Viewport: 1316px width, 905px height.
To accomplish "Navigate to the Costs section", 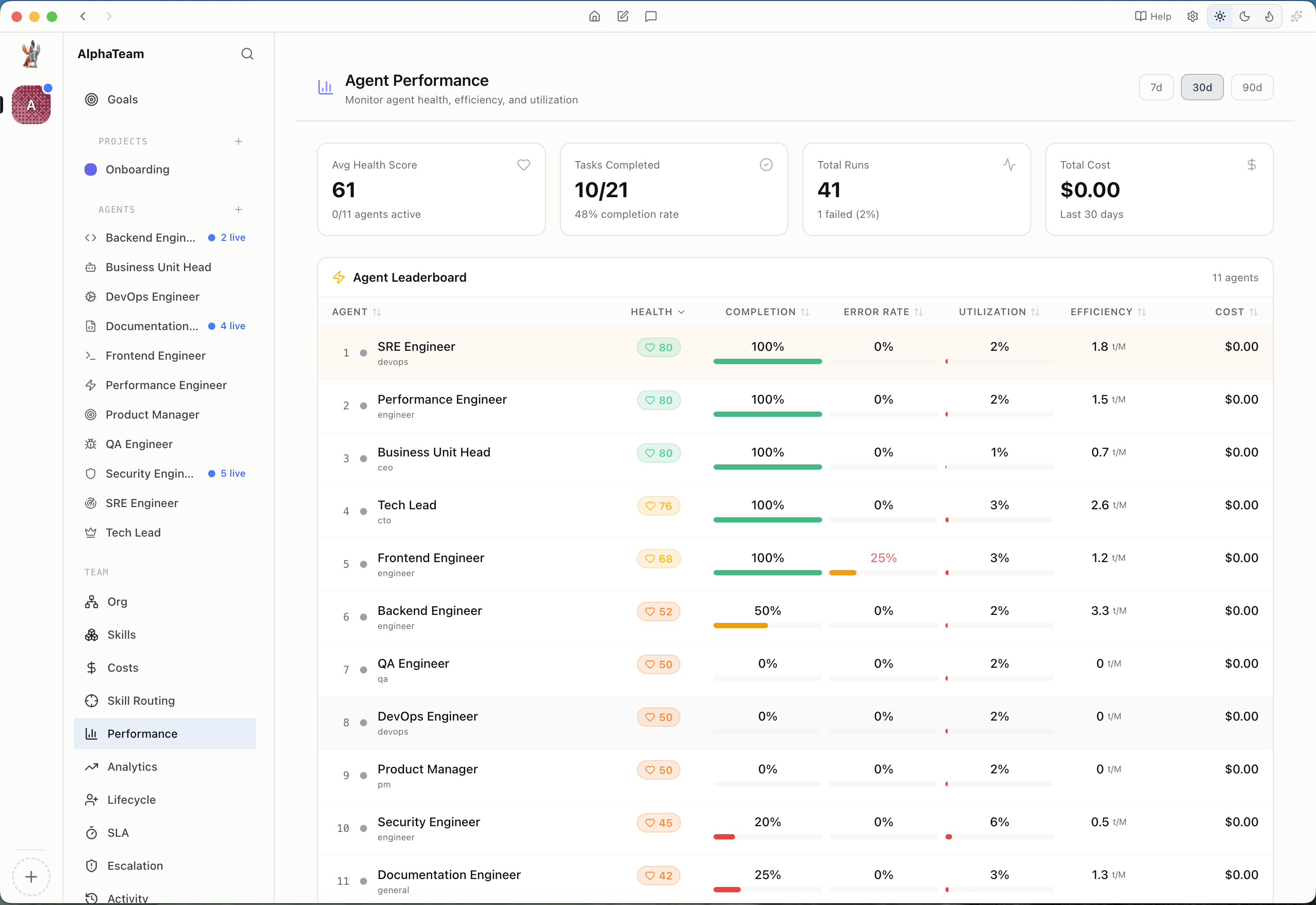I will pyautogui.click(x=122, y=667).
